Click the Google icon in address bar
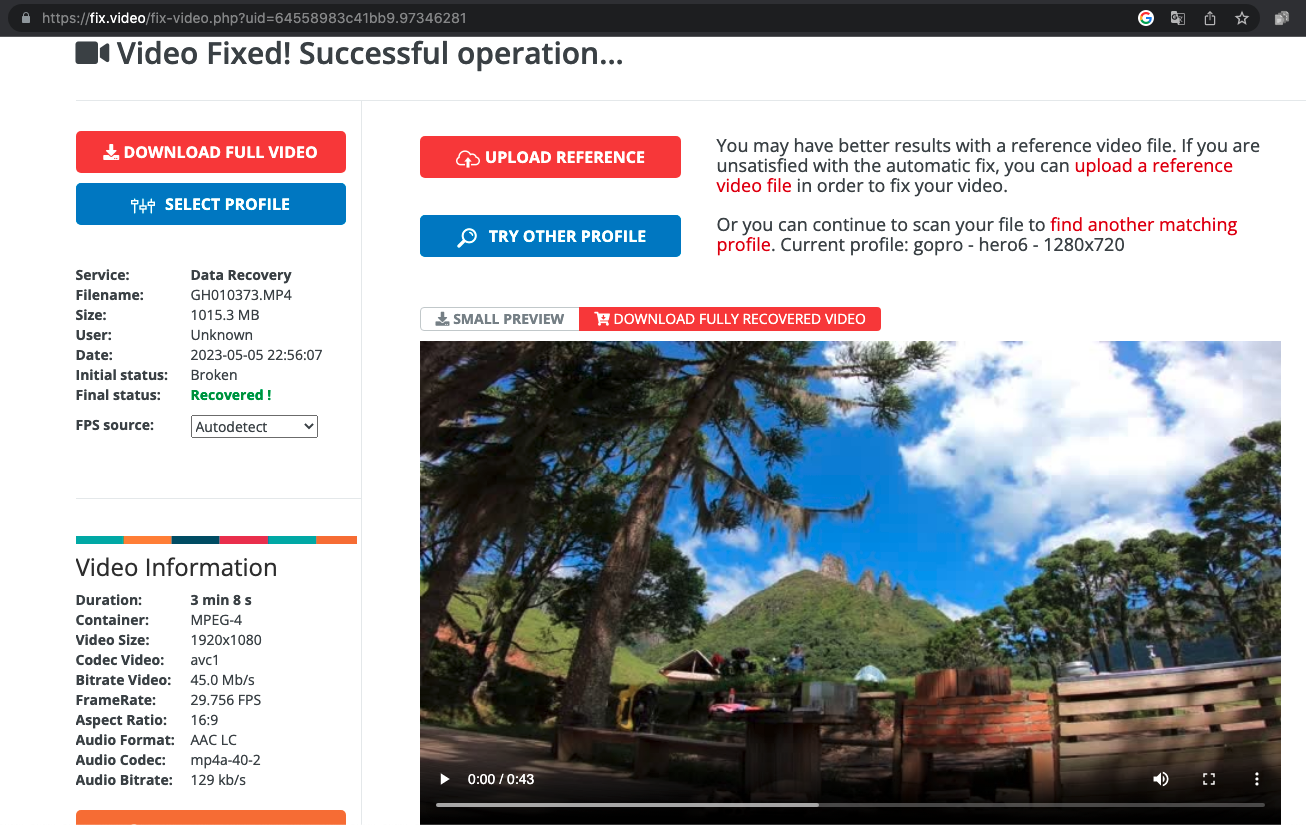This screenshot has width=1306, height=825. pyautogui.click(x=1146, y=18)
